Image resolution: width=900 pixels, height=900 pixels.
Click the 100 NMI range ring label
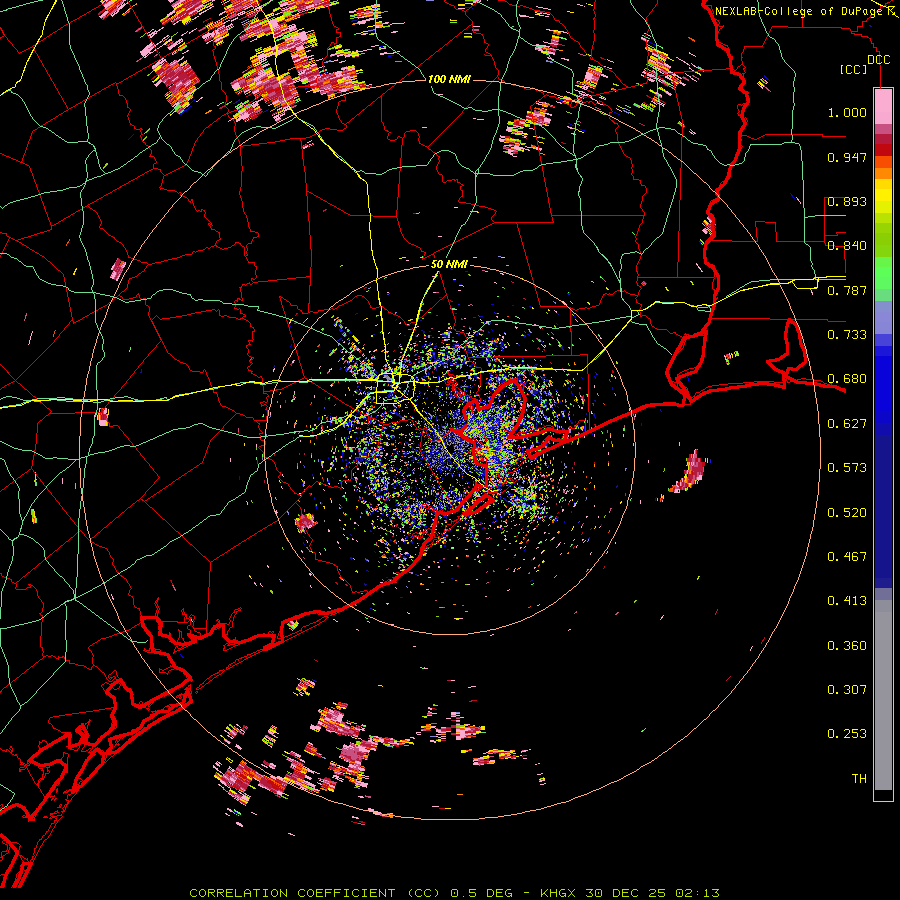[449, 79]
